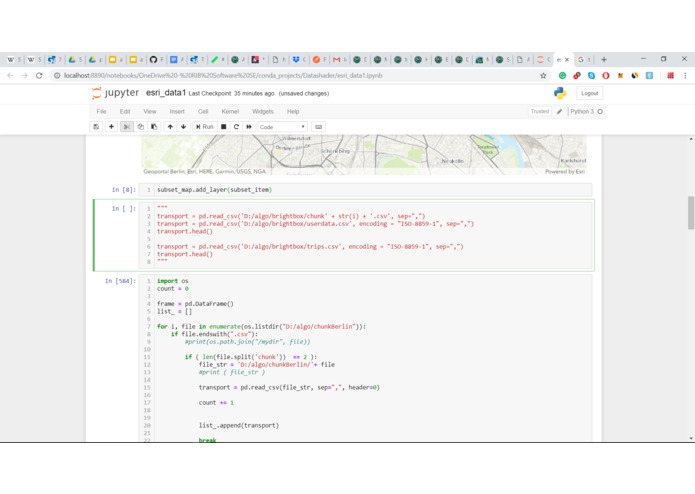Open the cell type dropdown showing Code
695x494 pixels.
282,127
